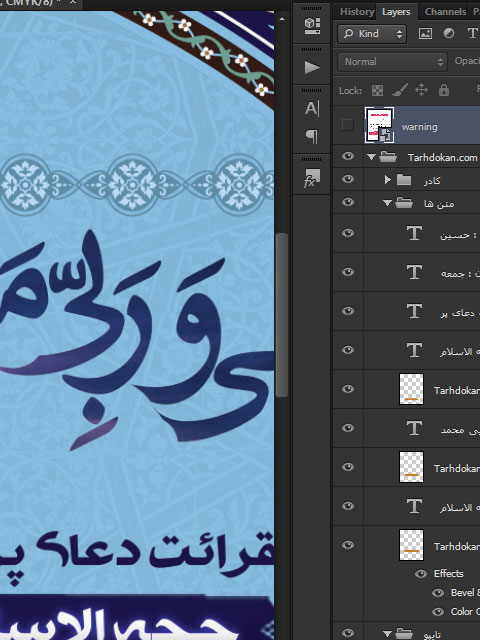The width and height of the screenshot is (480, 640).
Task: Toggle Bevel effect visibility
Action: point(438,593)
